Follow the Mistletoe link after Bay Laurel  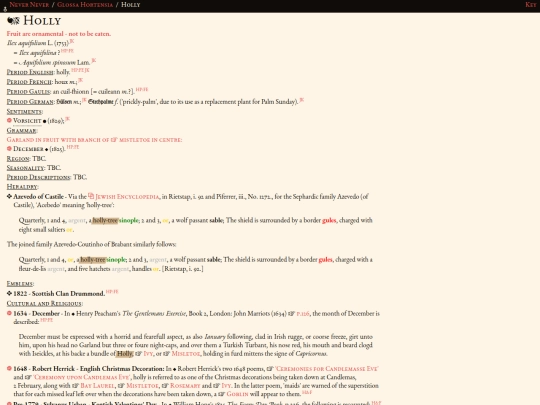point(142,386)
